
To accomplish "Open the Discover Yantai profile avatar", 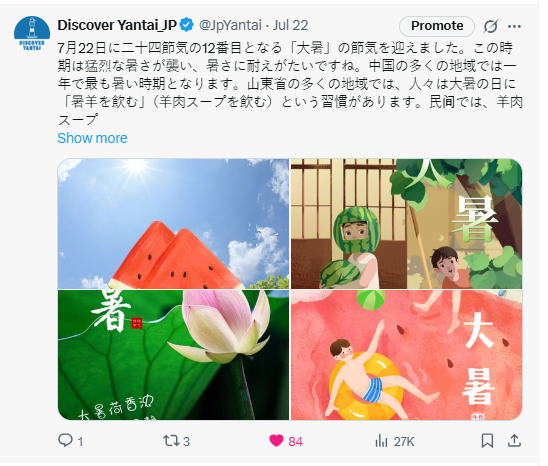I will (x=32, y=34).
